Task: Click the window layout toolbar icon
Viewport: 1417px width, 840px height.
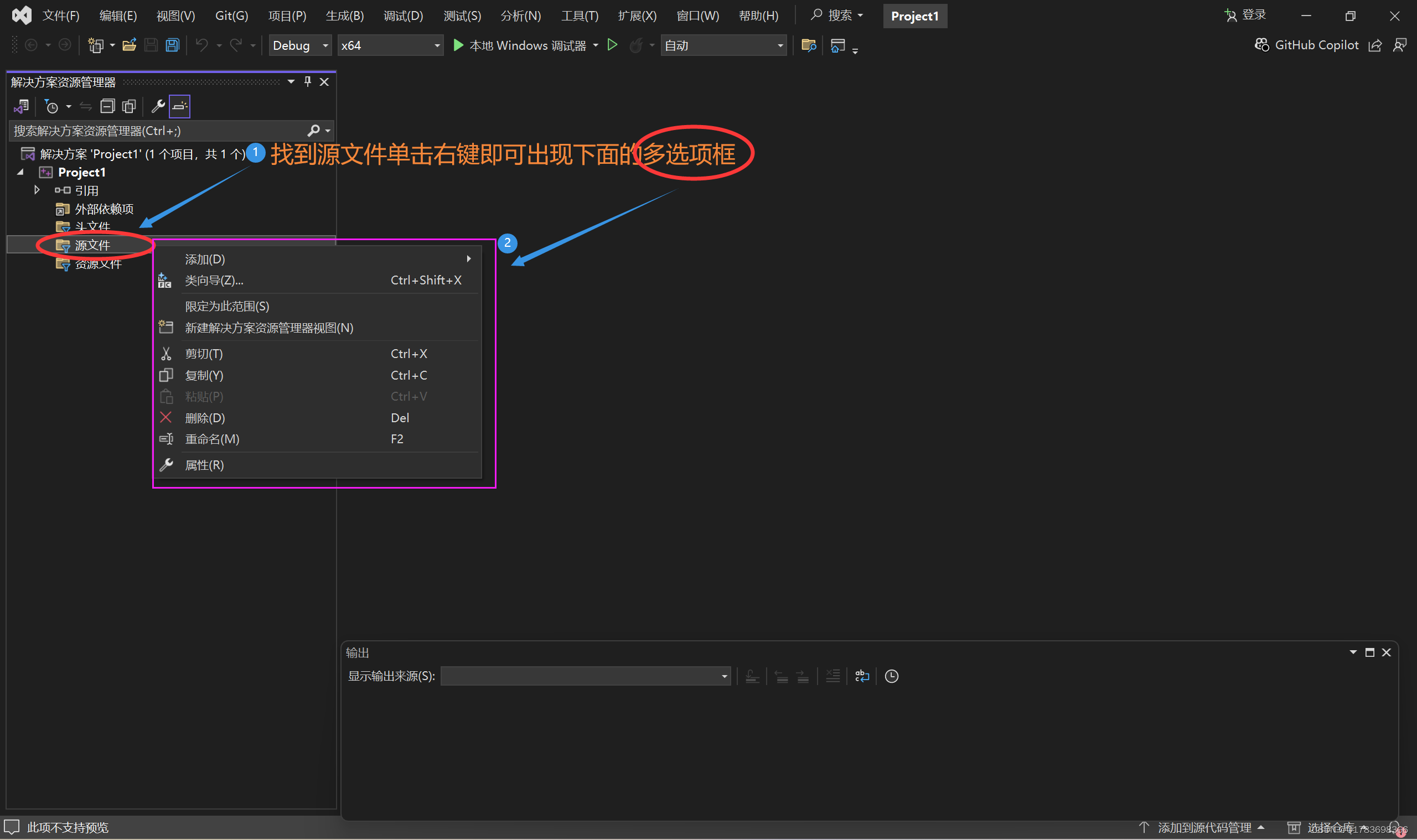Action: 837,45
